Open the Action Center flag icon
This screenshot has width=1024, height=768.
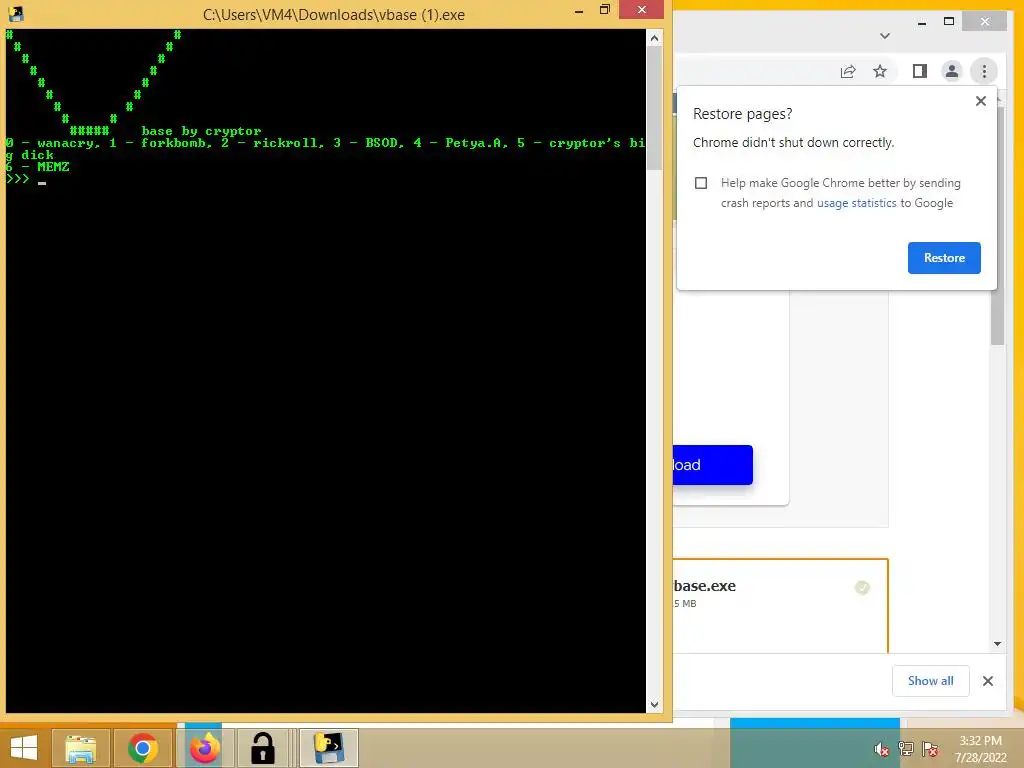930,749
